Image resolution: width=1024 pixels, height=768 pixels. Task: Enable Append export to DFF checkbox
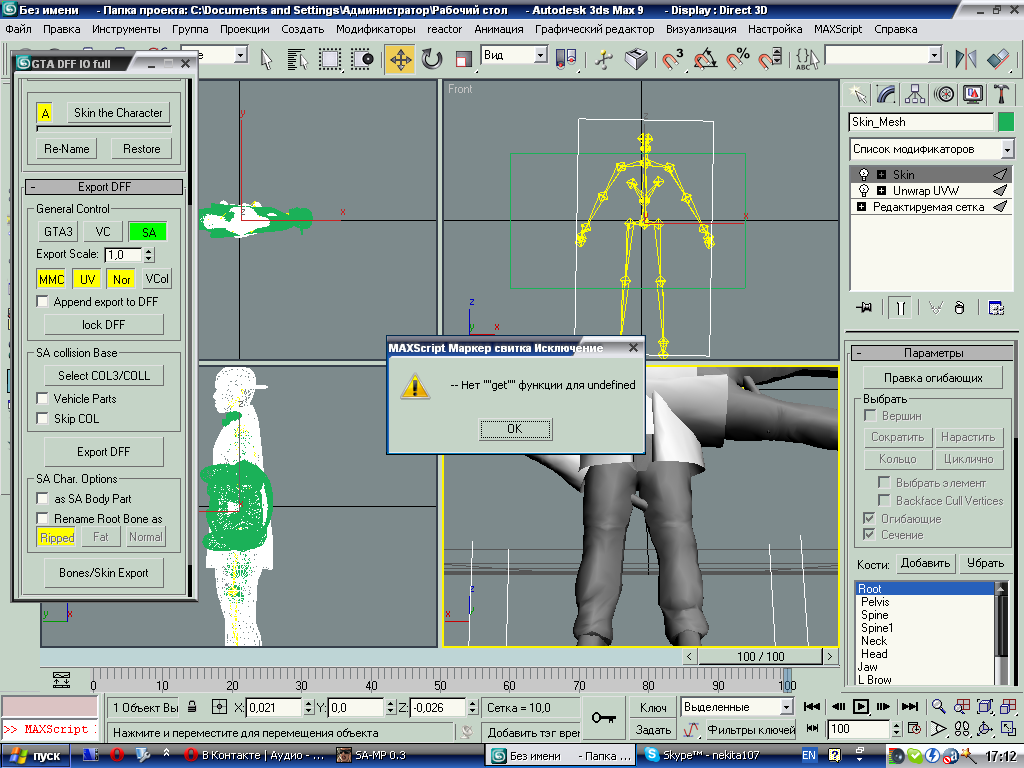pyautogui.click(x=43, y=301)
